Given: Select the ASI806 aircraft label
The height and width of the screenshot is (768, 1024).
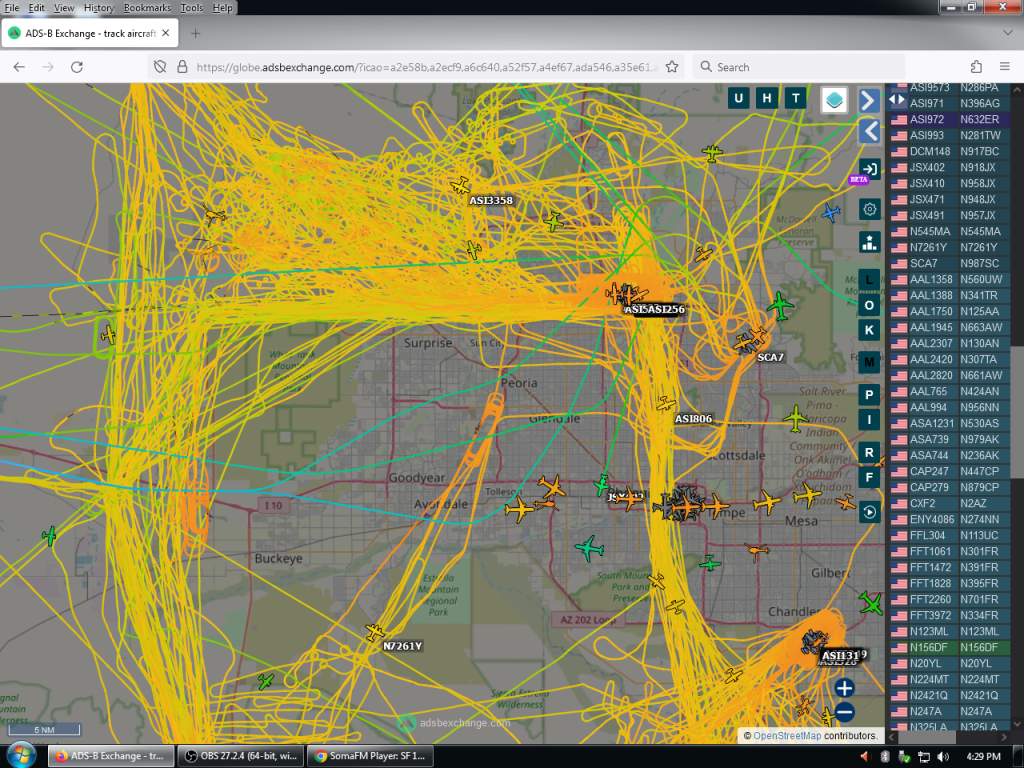Looking at the screenshot, I should click(x=693, y=419).
